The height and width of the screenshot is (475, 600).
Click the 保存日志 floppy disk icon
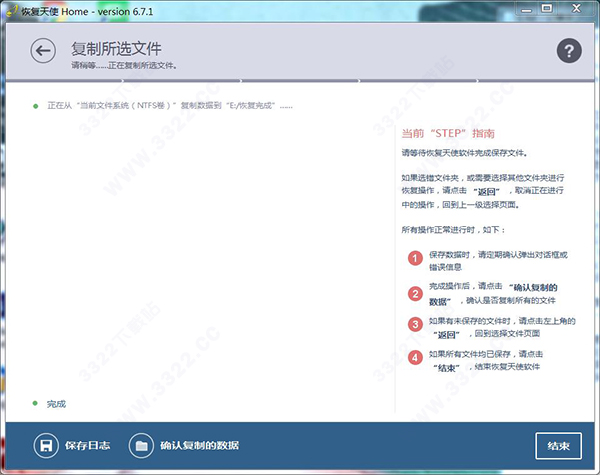point(46,446)
